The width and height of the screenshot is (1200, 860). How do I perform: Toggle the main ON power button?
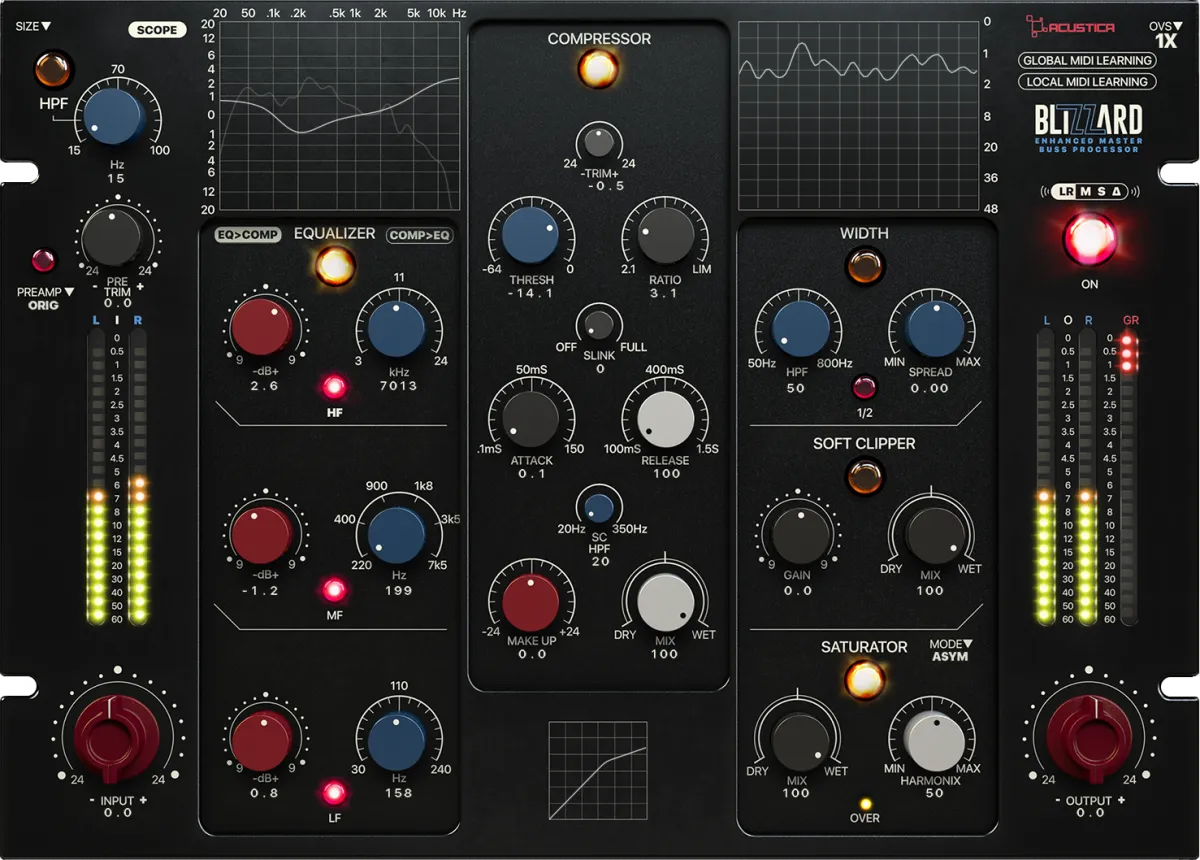(x=1089, y=238)
